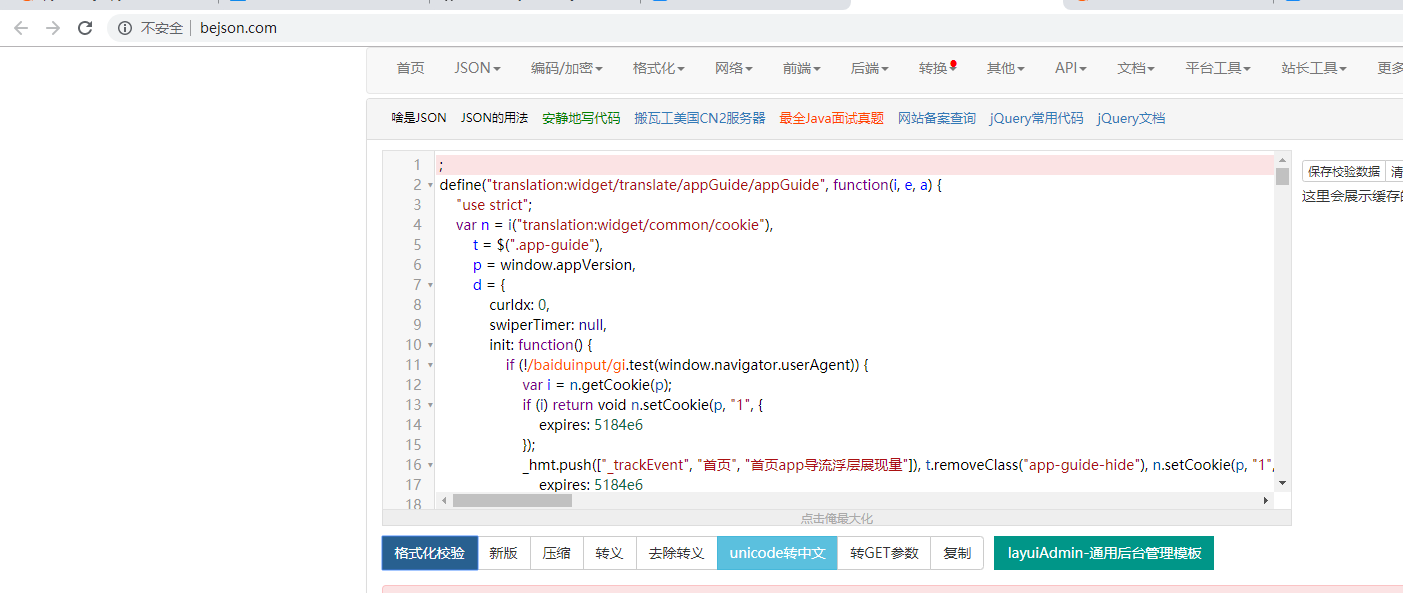Viewport: 1403px width, 593px height.
Task: Focus the address bar showing bejson.com
Action: [238, 28]
